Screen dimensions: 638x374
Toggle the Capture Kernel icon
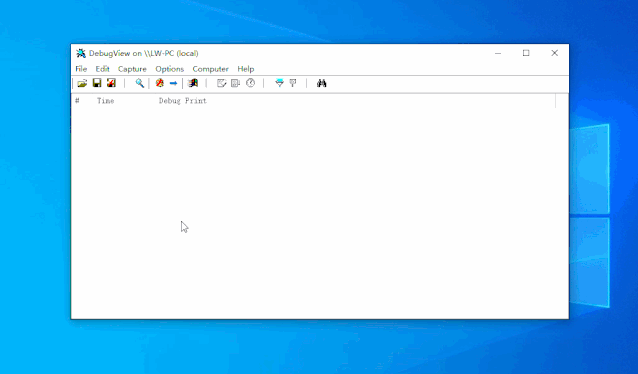(160, 83)
